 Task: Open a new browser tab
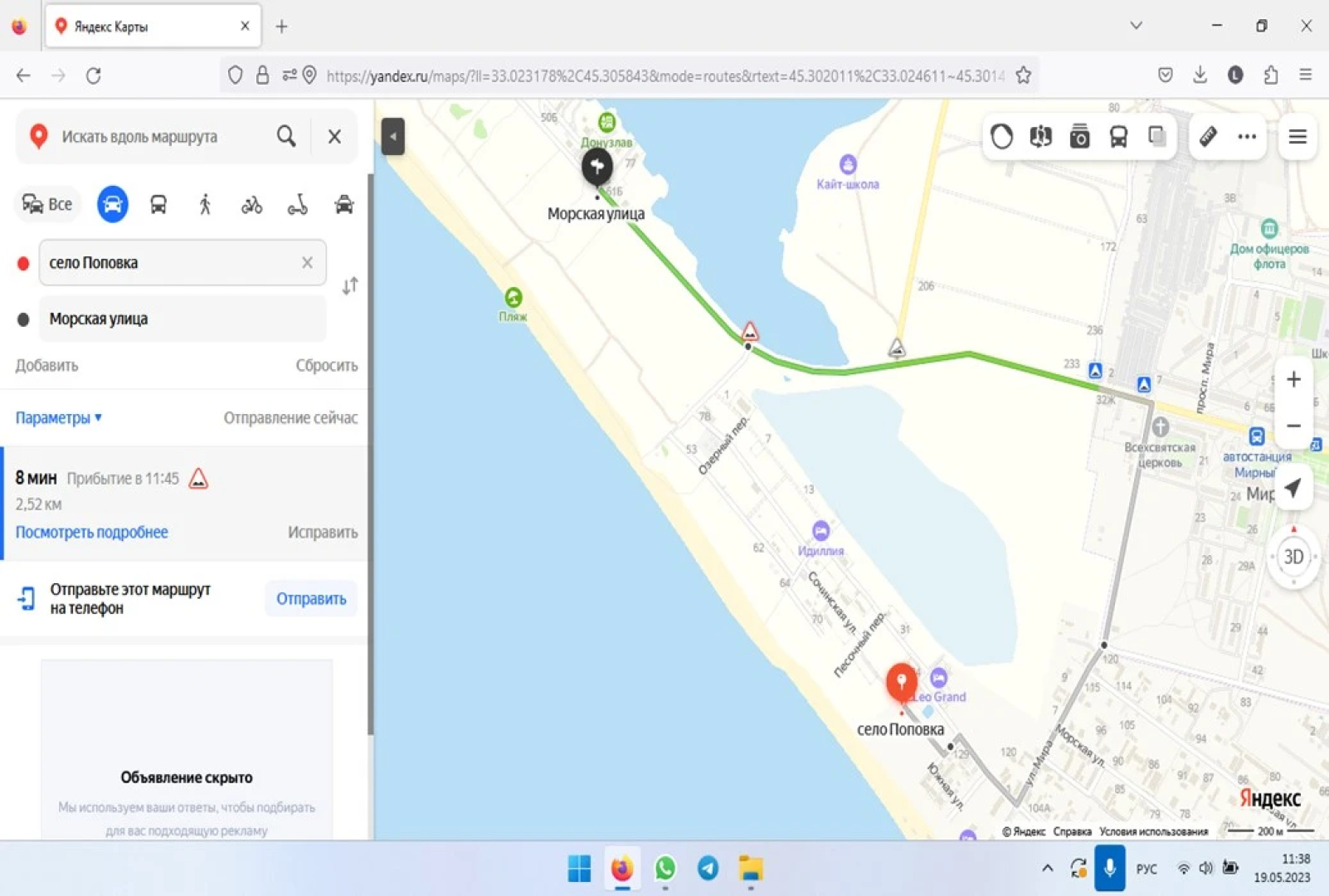pyautogui.click(x=282, y=27)
